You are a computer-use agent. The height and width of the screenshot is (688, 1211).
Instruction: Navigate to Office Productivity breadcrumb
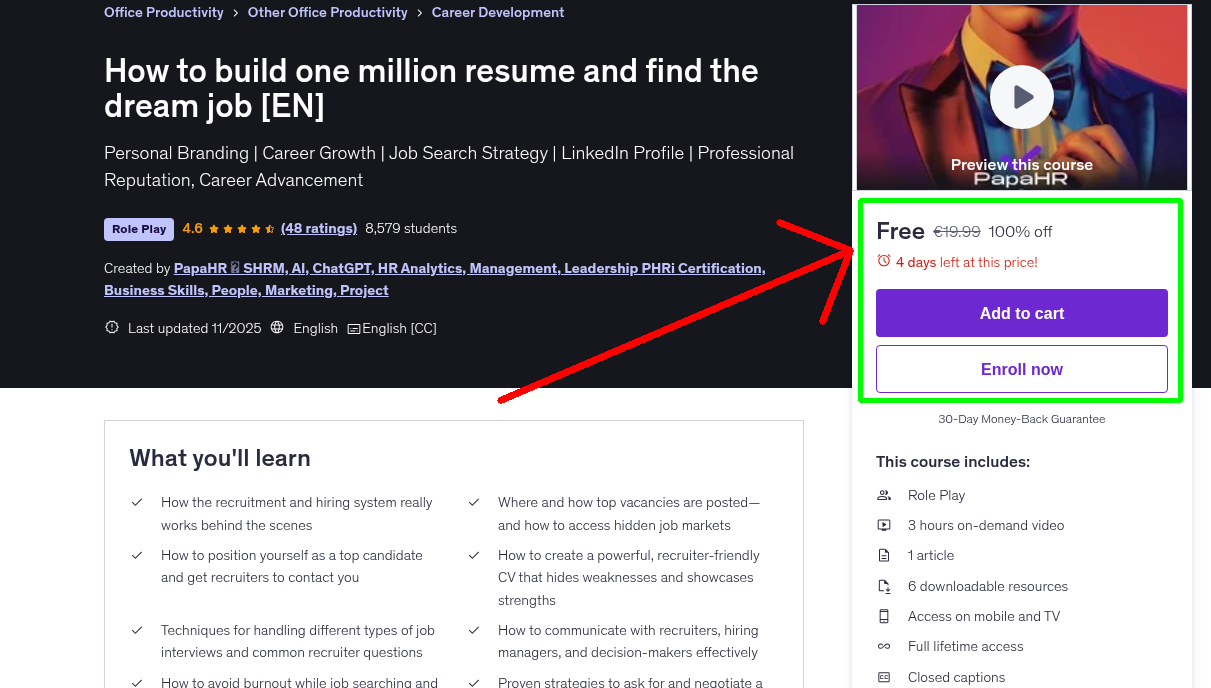click(x=163, y=12)
